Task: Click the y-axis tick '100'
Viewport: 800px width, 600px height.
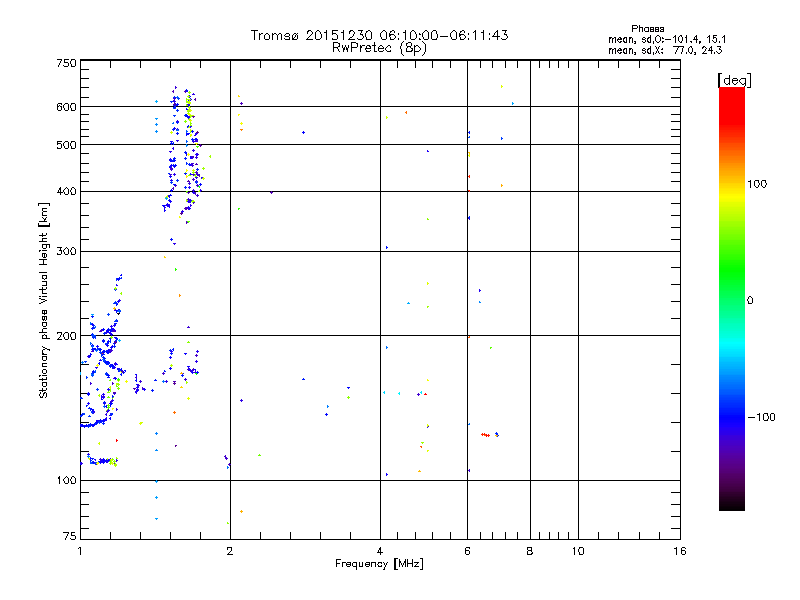Action: 66,480
